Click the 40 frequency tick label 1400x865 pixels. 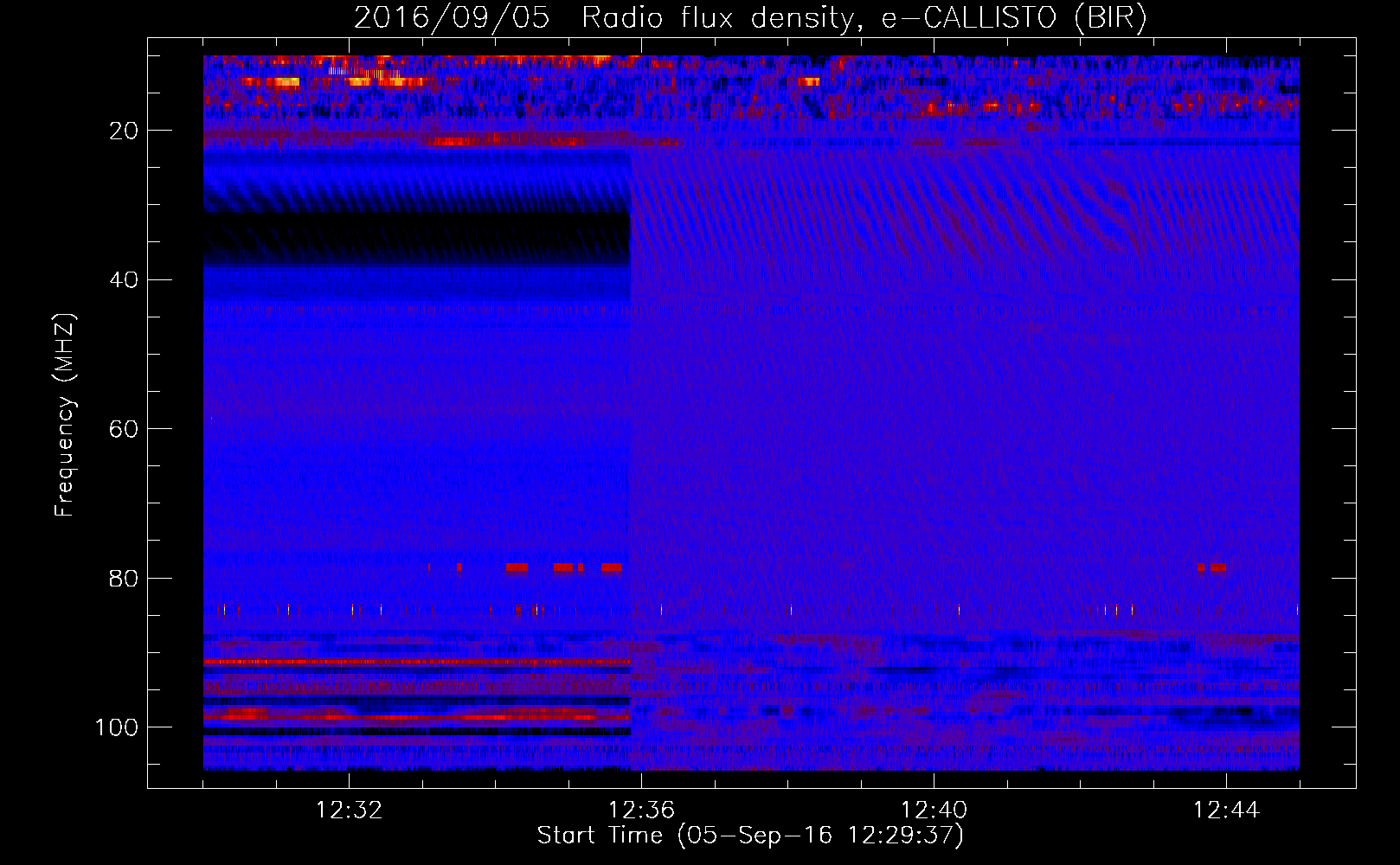click(124, 280)
